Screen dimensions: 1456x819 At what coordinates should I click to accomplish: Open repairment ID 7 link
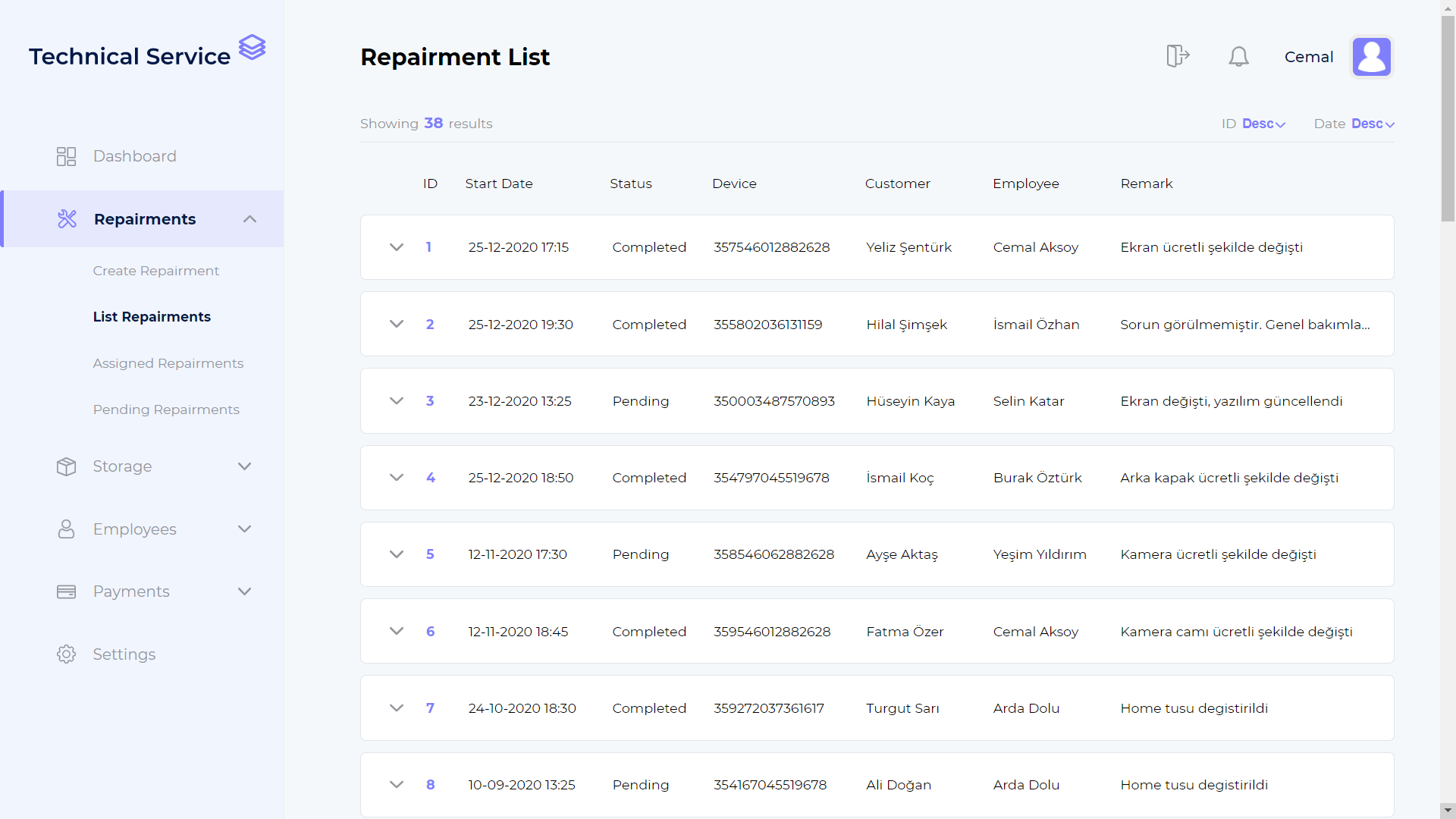click(x=430, y=708)
